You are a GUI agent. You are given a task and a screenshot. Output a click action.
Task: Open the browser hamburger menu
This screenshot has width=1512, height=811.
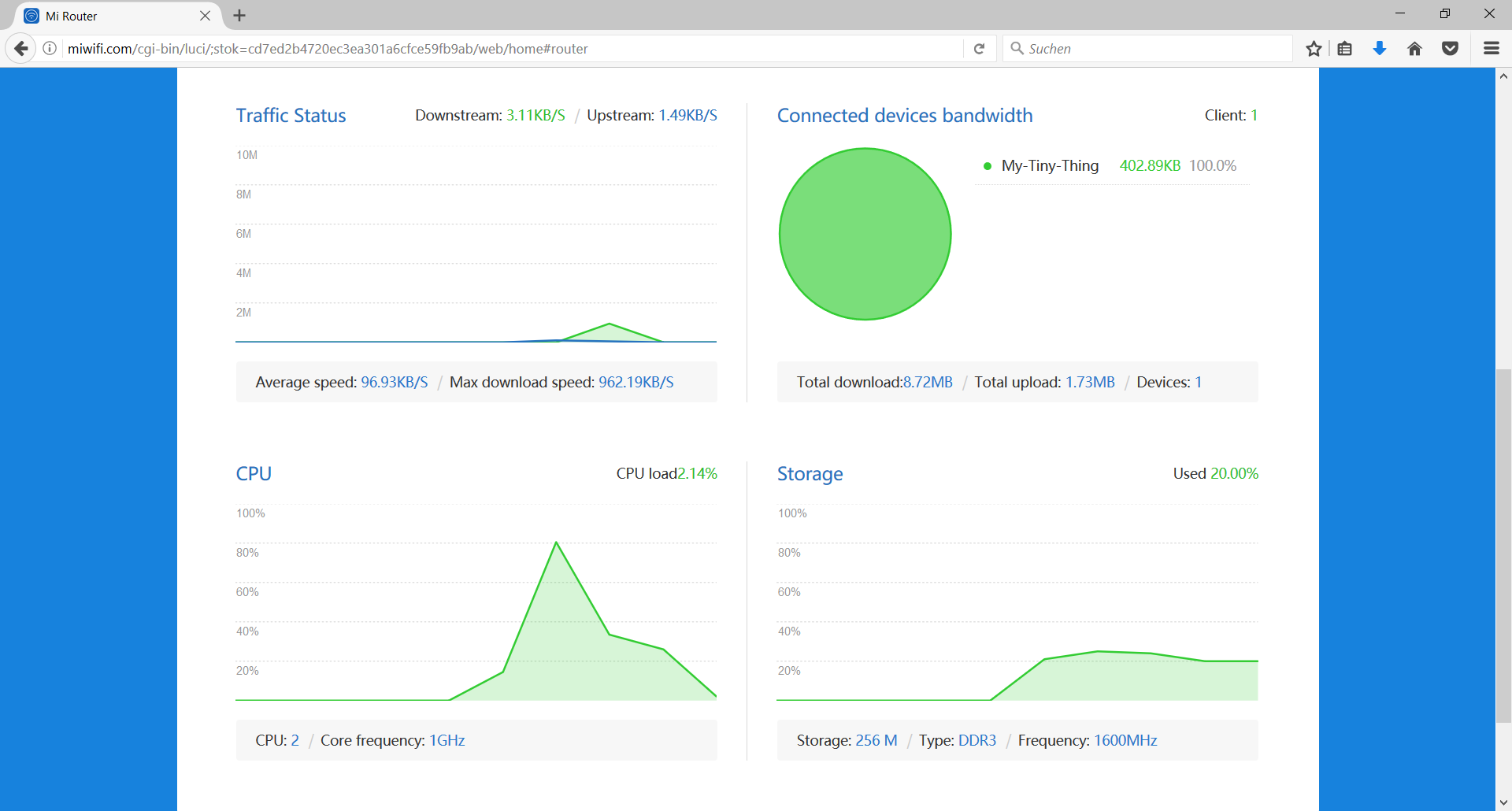(x=1491, y=49)
